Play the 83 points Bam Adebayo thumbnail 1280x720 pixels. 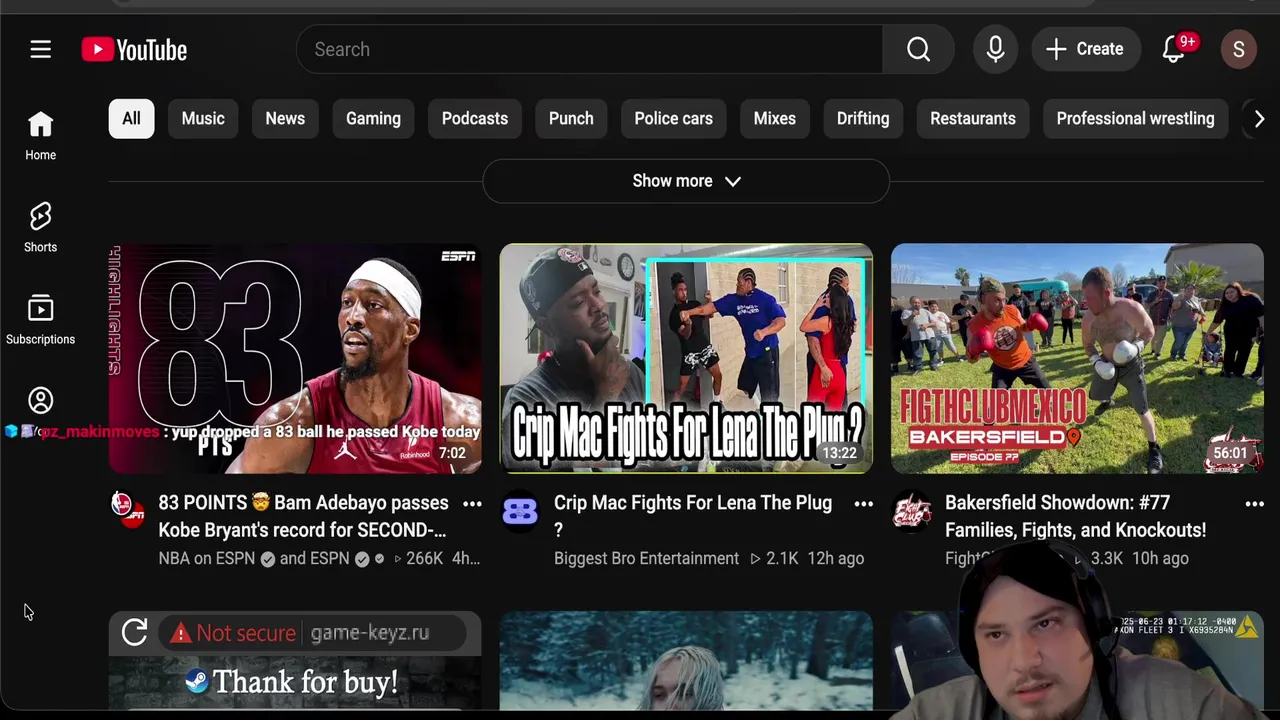[x=295, y=358]
